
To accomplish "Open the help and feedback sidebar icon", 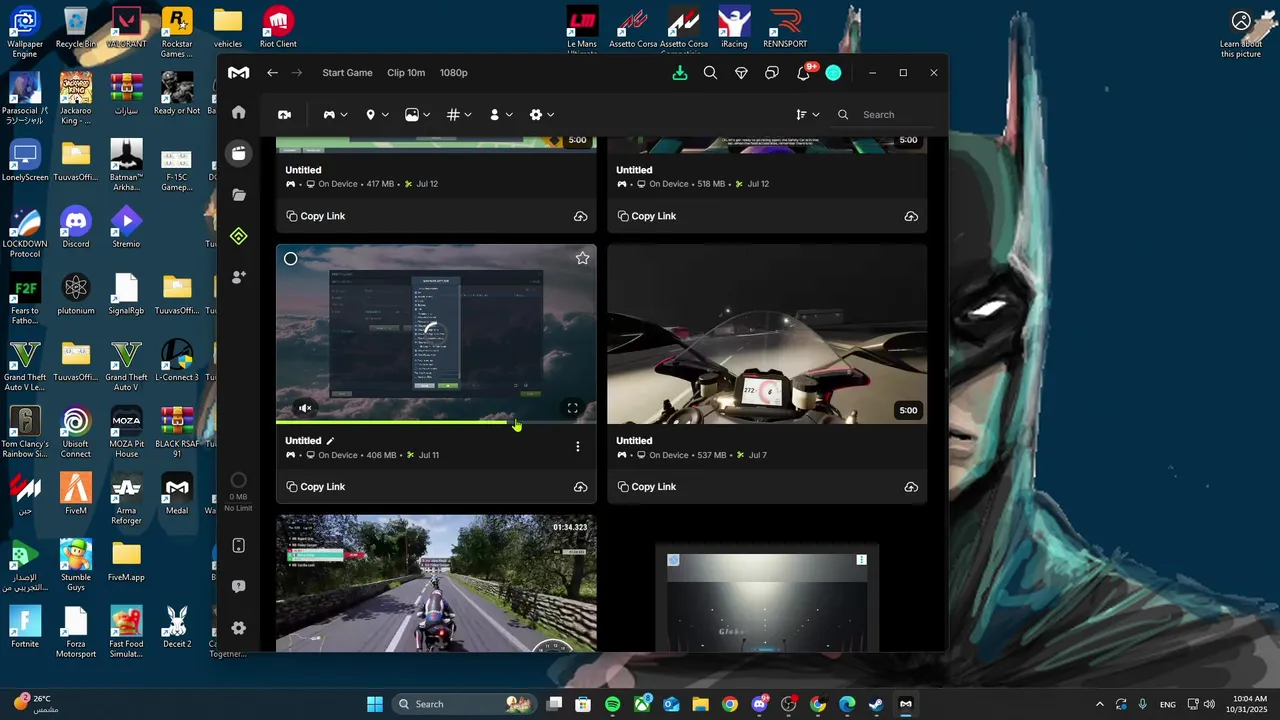I will (x=238, y=587).
